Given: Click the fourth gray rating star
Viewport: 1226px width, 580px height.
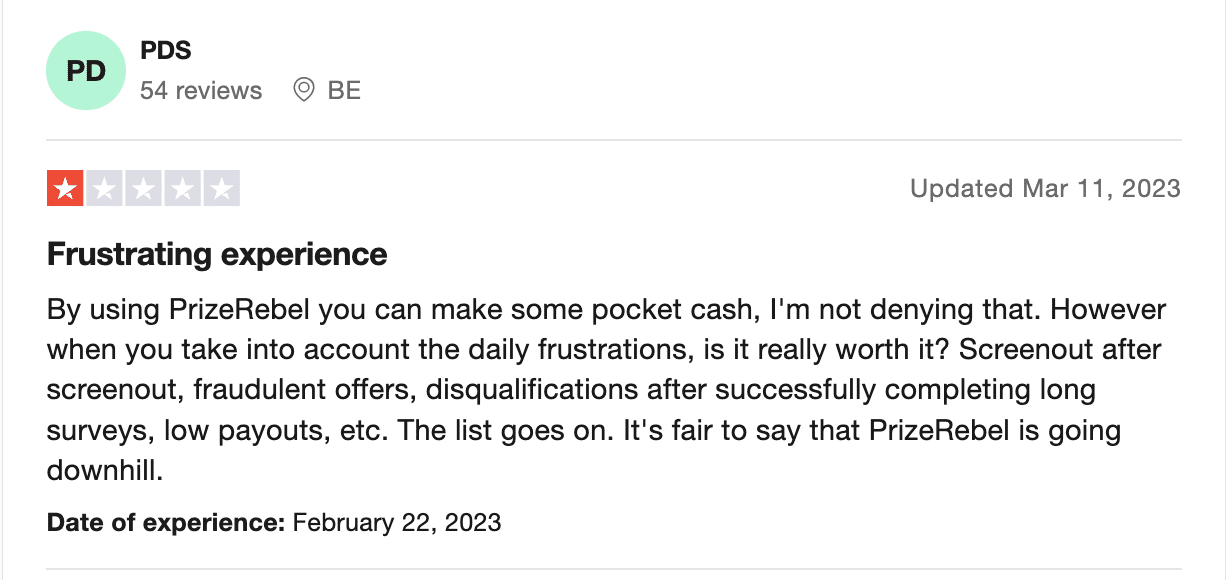Looking at the screenshot, I should pyautogui.click(x=182, y=188).
